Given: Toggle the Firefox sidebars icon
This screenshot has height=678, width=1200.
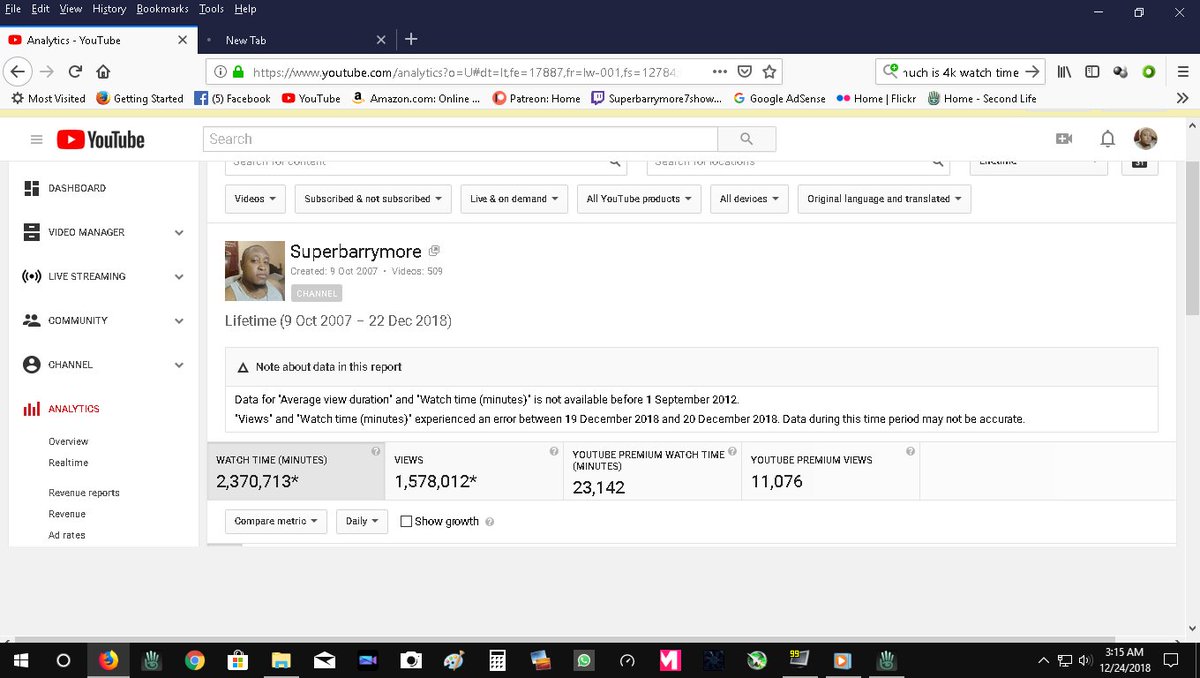Looking at the screenshot, I should (1093, 72).
